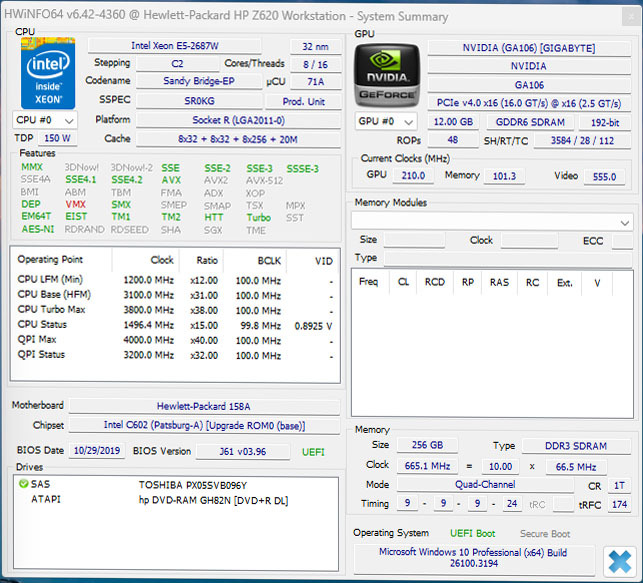Screen dimensions: 643x583
Task: Click the EM64T feature flag
Action: [36, 216]
